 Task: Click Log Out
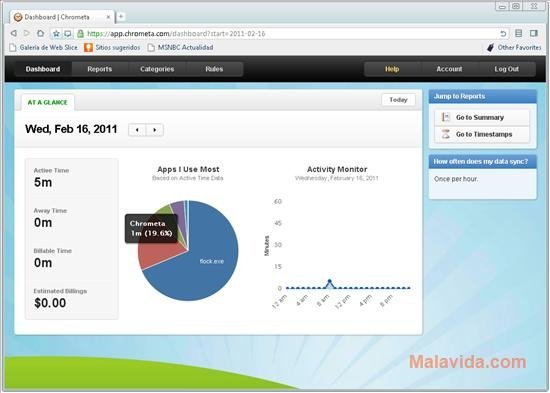(x=507, y=69)
